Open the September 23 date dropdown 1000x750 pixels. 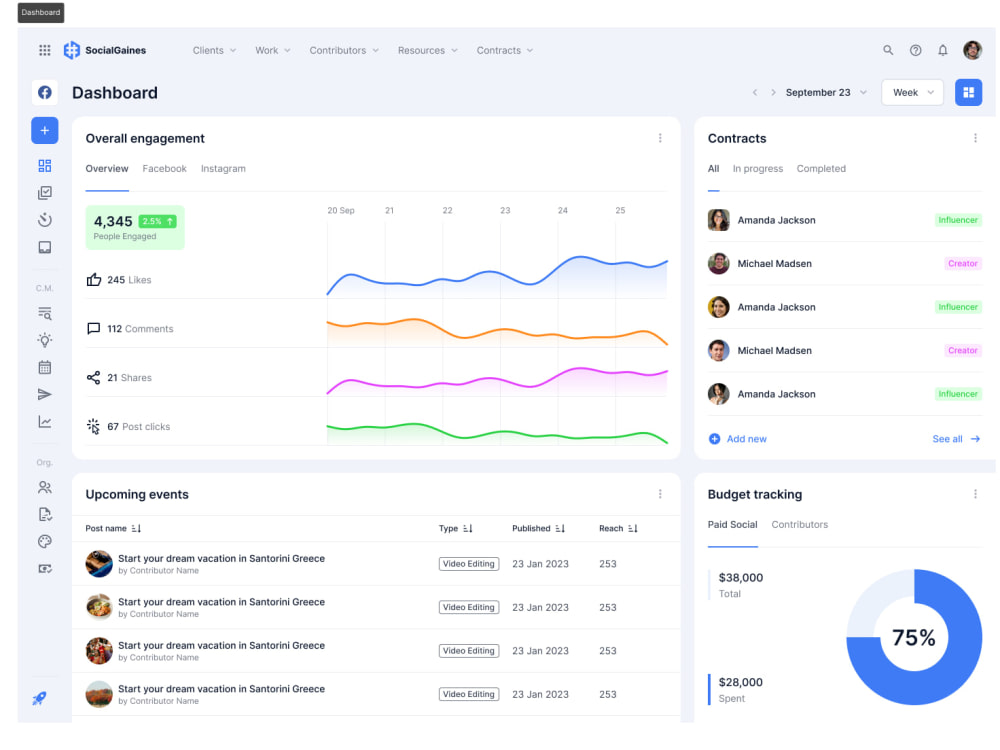coord(827,92)
